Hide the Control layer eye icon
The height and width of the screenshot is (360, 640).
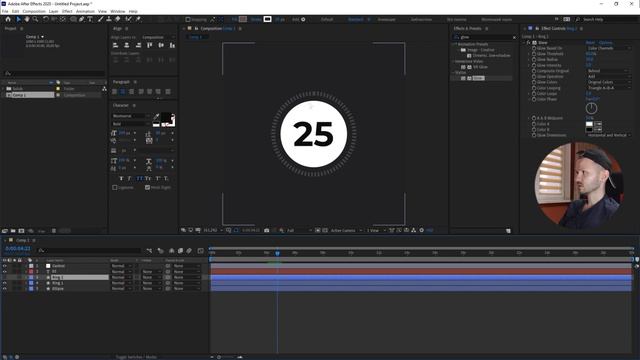tap(5, 266)
